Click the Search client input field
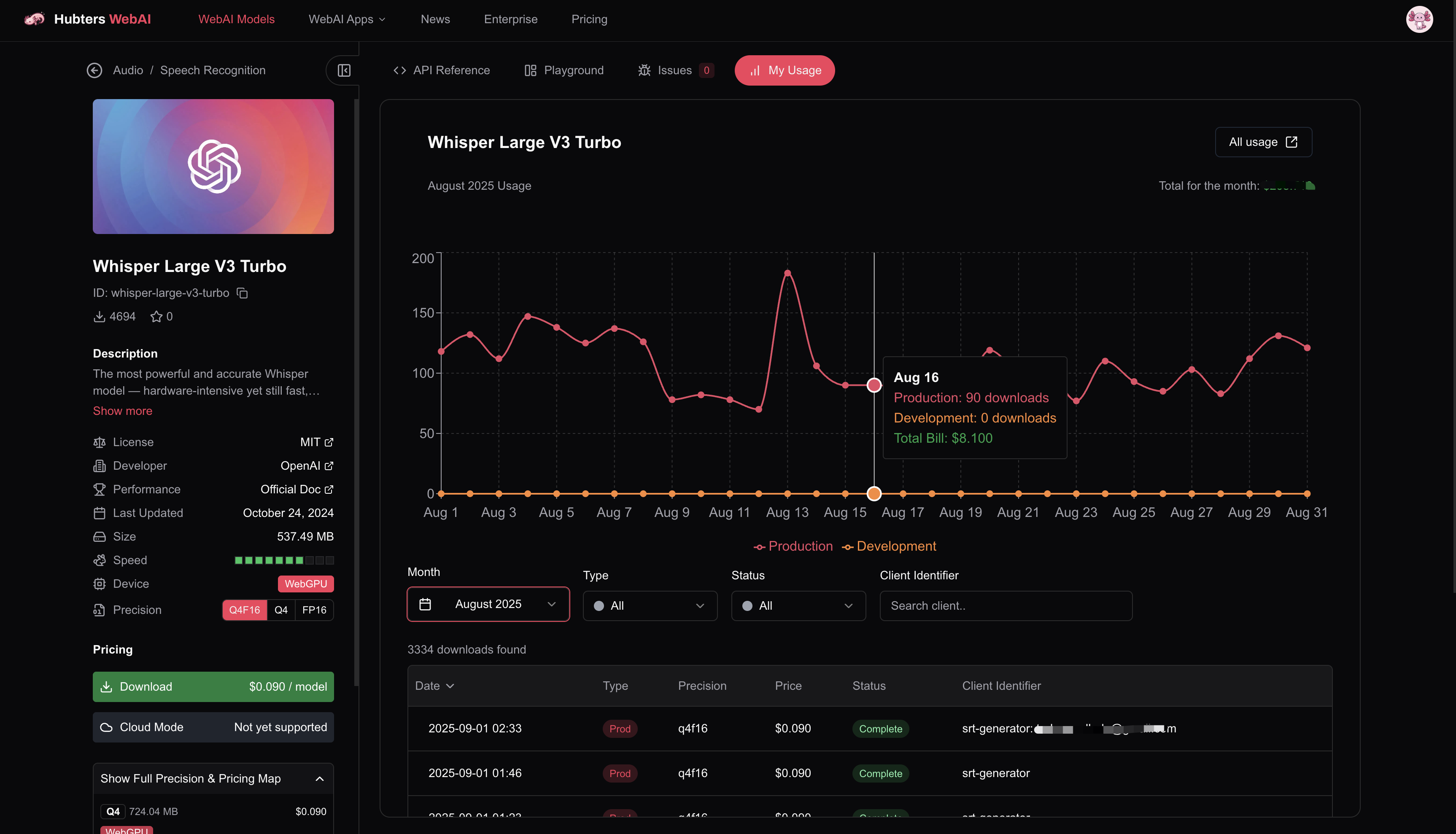1456x834 pixels. (x=1006, y=606)
